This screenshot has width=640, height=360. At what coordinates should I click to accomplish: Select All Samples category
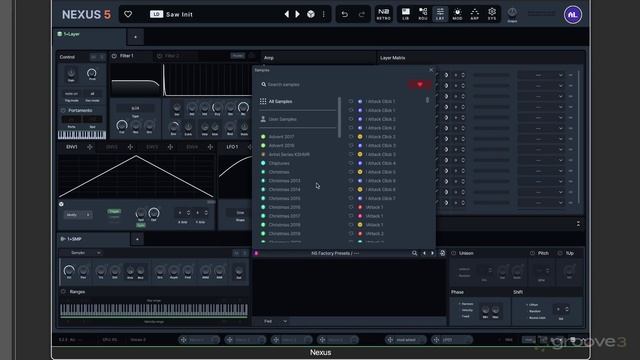click(280, 101)
